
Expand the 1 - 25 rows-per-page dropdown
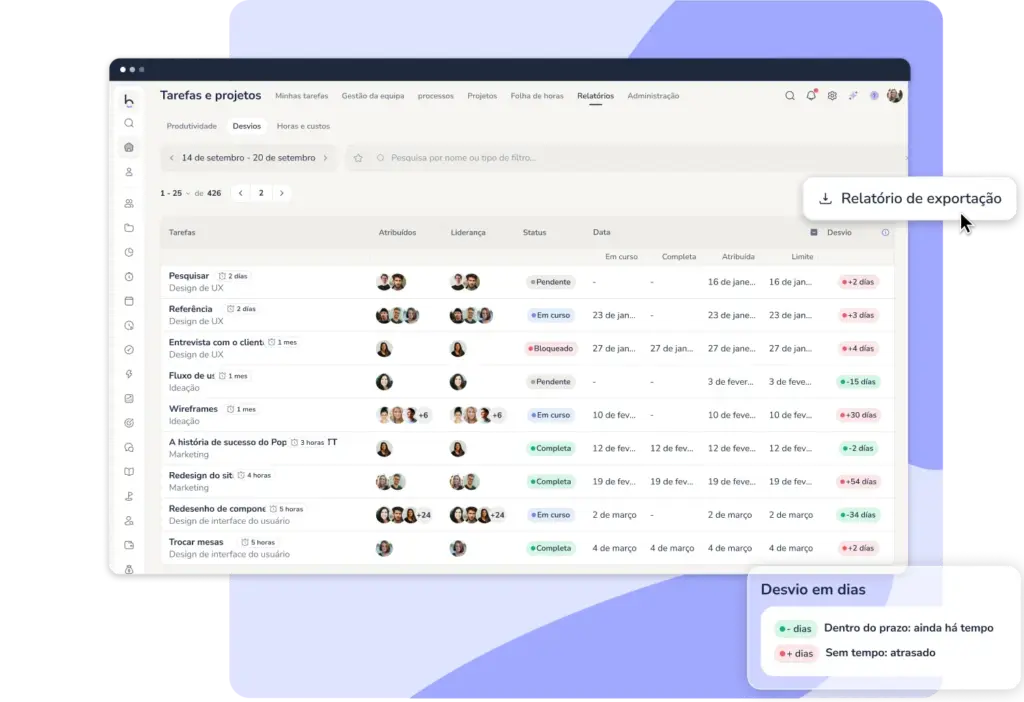(x=174, y=193)
